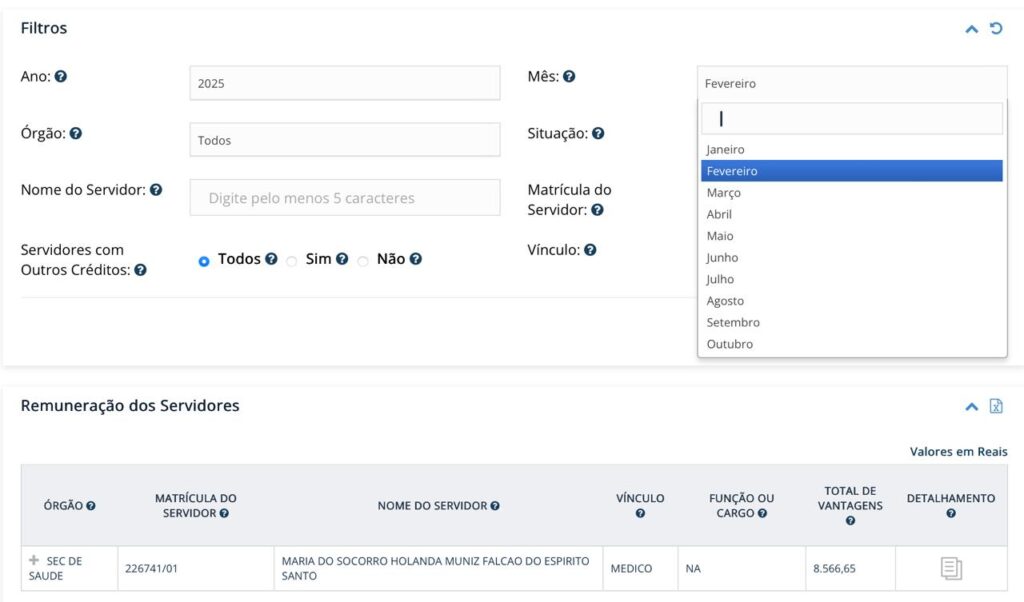This screenshot has width=1024, height=602.
Task: Export remuneration table to Excel icon
Action: click(996, 406)
